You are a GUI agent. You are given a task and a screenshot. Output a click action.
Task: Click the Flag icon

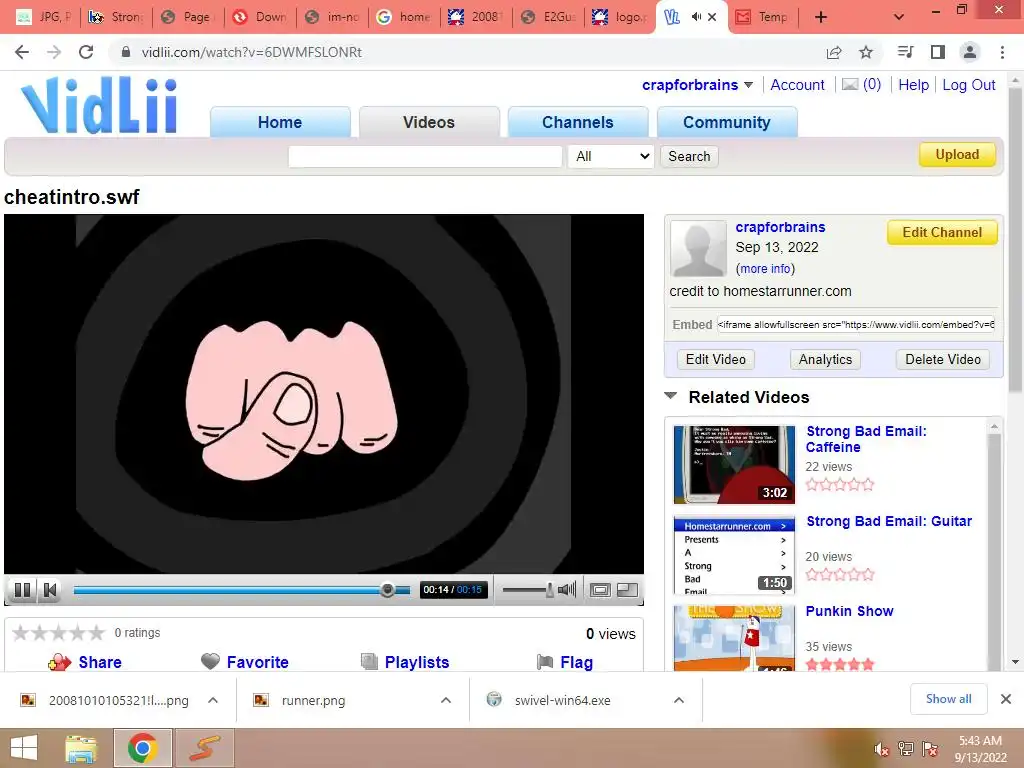click(545, 662)
